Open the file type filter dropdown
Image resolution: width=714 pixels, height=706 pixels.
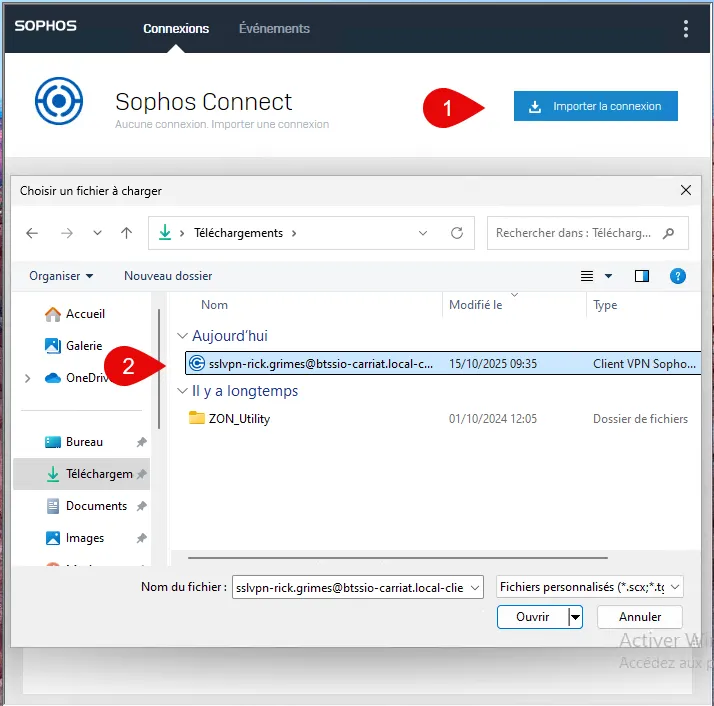click(x=590, y=588)
